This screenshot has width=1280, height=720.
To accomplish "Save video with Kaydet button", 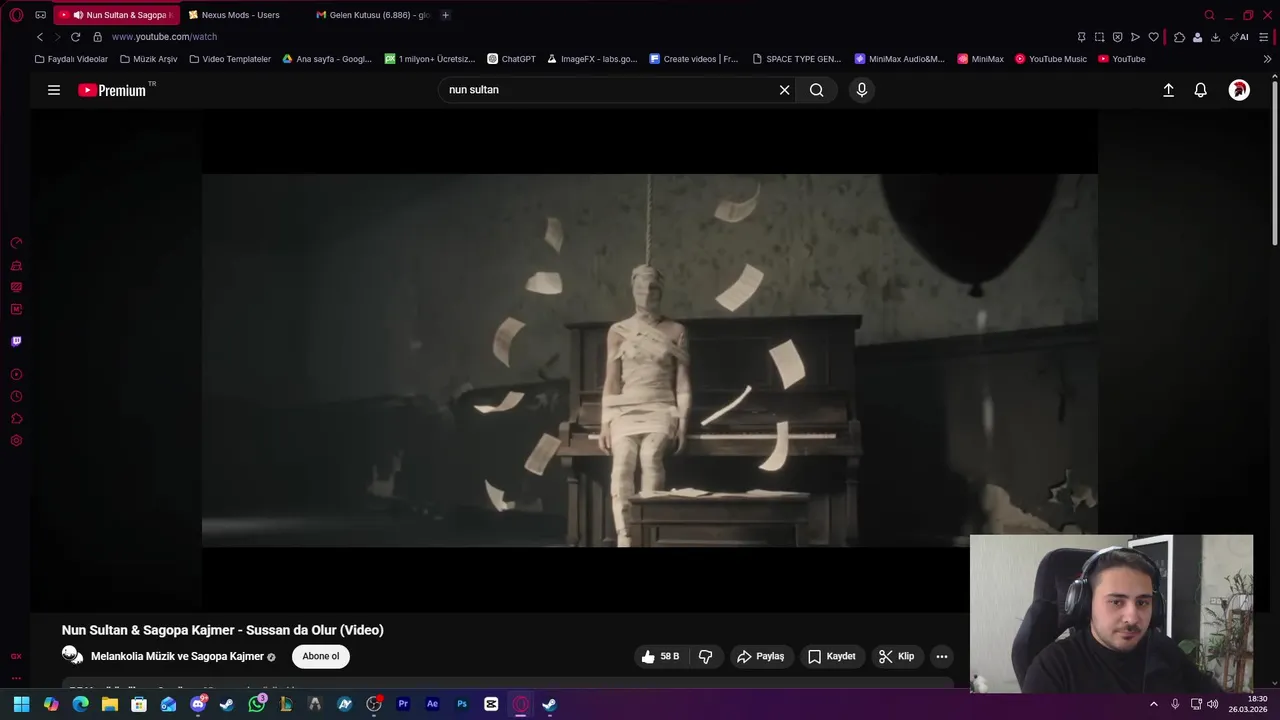I will pyautogui.click(x=832, y=656).
